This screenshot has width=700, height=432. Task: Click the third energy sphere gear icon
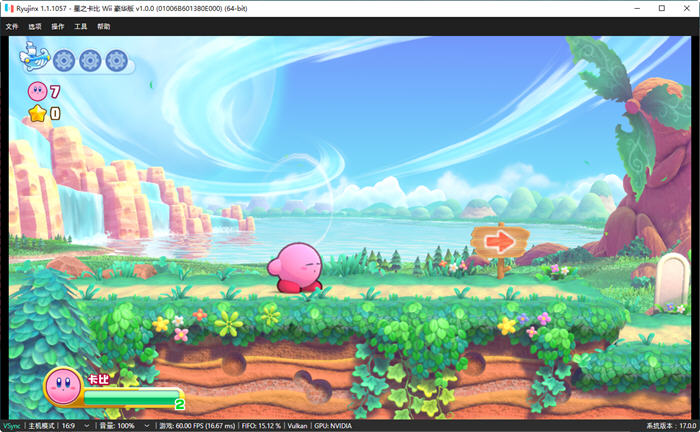(117, 60)
